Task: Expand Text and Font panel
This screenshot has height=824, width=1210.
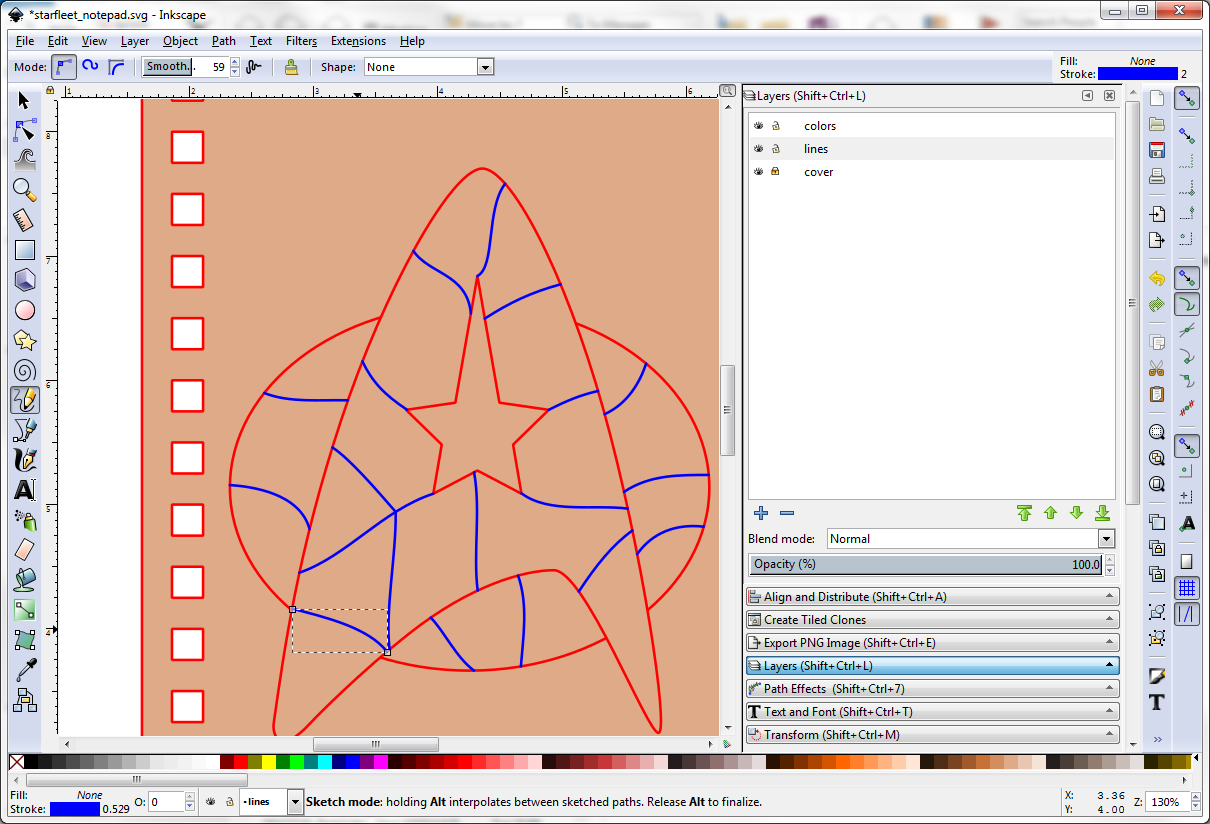Action: coord(932,712)
